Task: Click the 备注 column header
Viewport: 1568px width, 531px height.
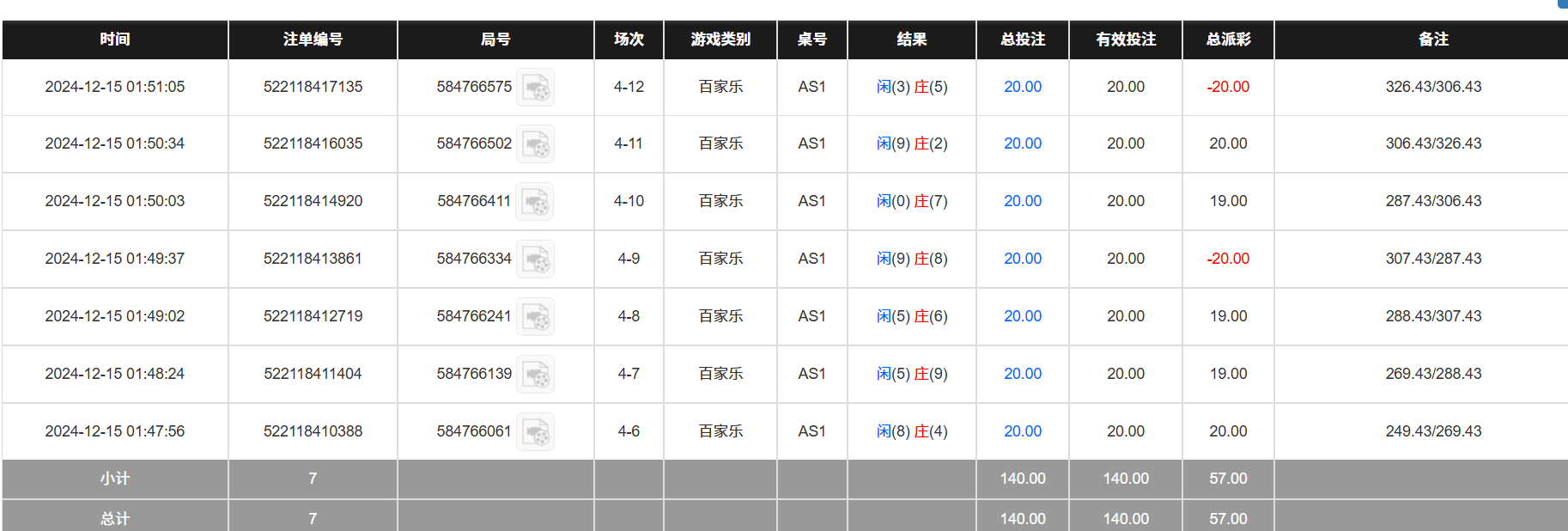Action: click(x=1433, y=40)
